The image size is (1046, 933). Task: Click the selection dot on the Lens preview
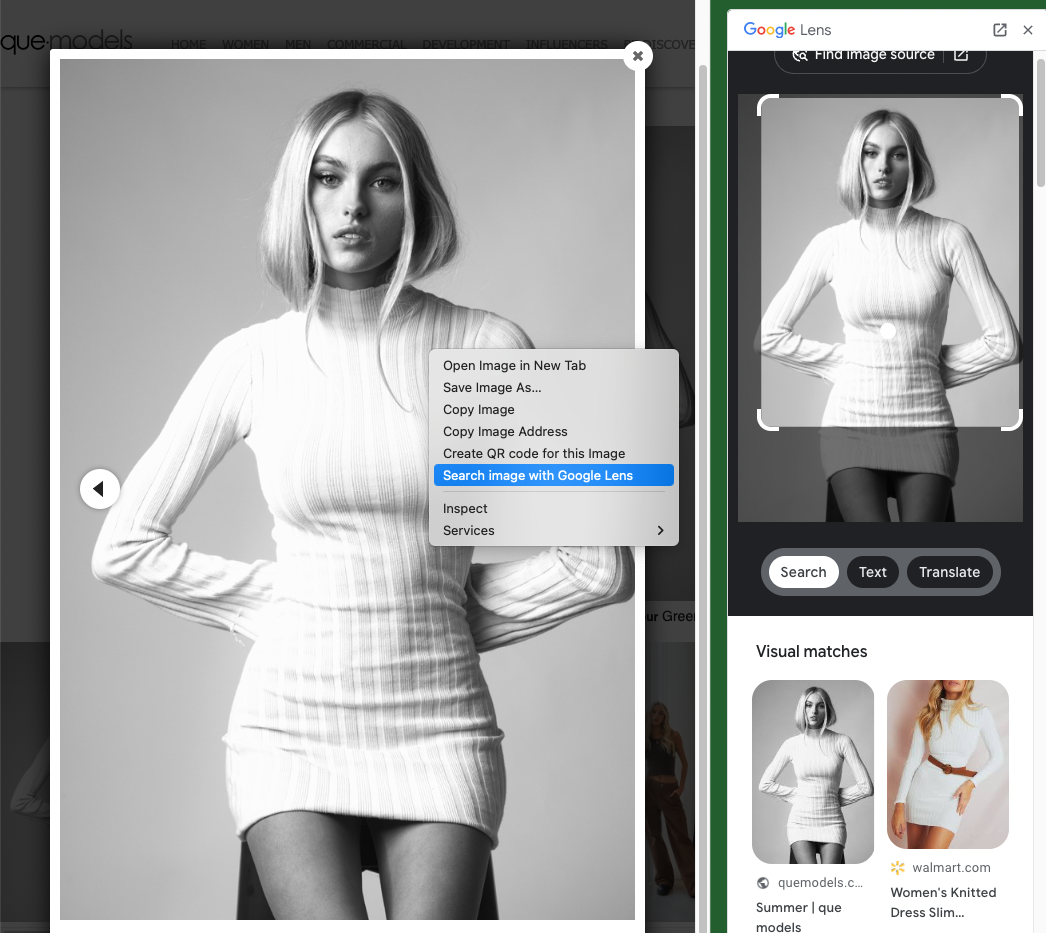[x=888, y=330]
